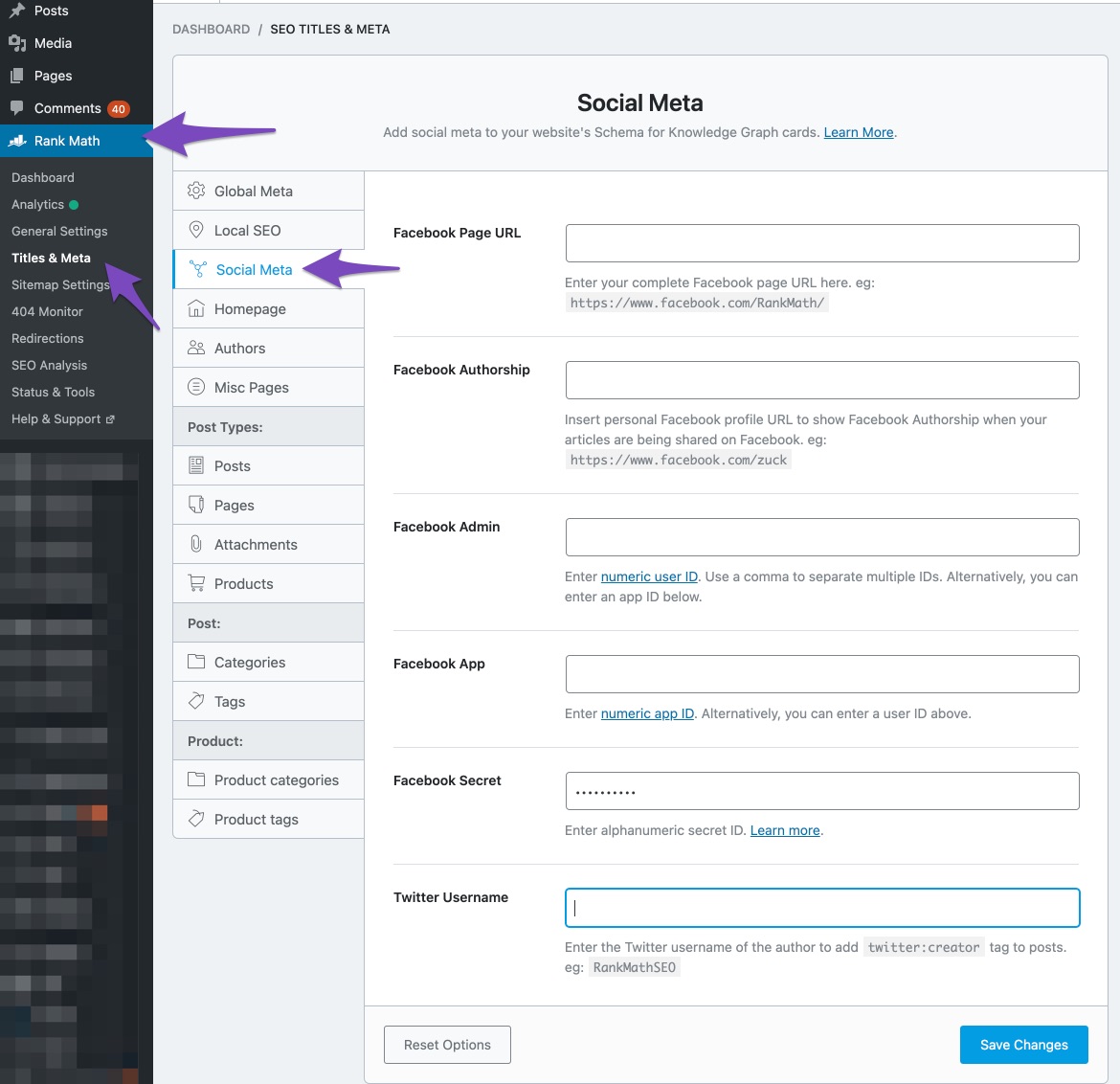
Task: Open General Settings submenu item
Action: pyautogui.click(x=59, y=231)
